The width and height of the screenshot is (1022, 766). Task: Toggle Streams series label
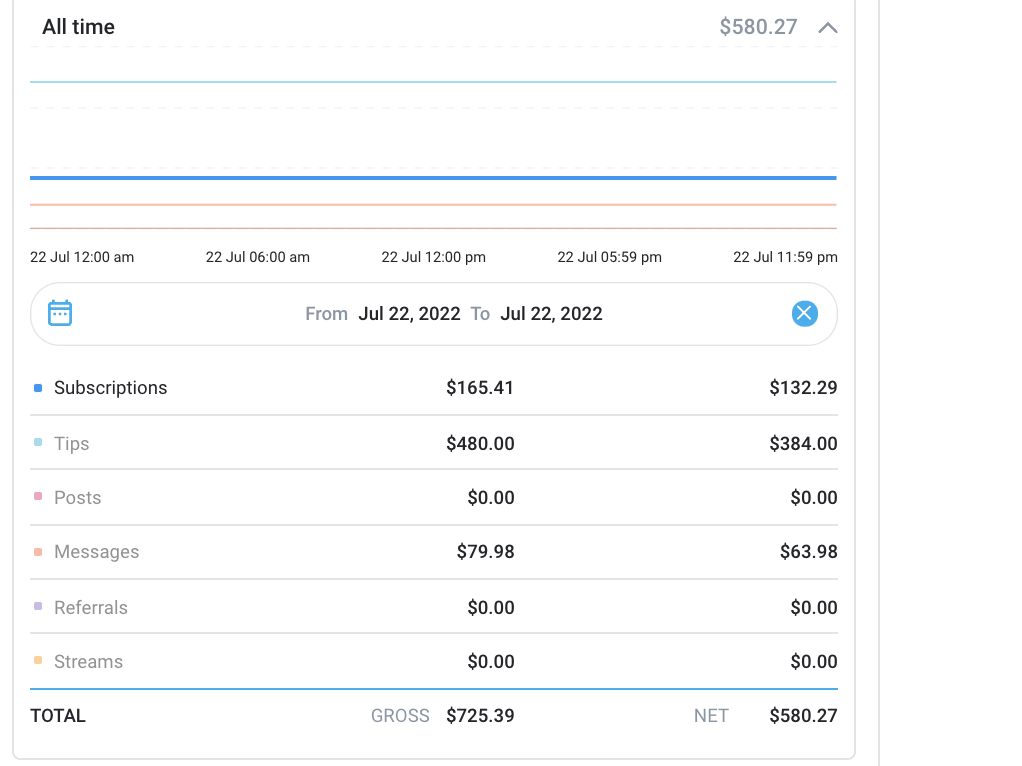tap(88, 662)
